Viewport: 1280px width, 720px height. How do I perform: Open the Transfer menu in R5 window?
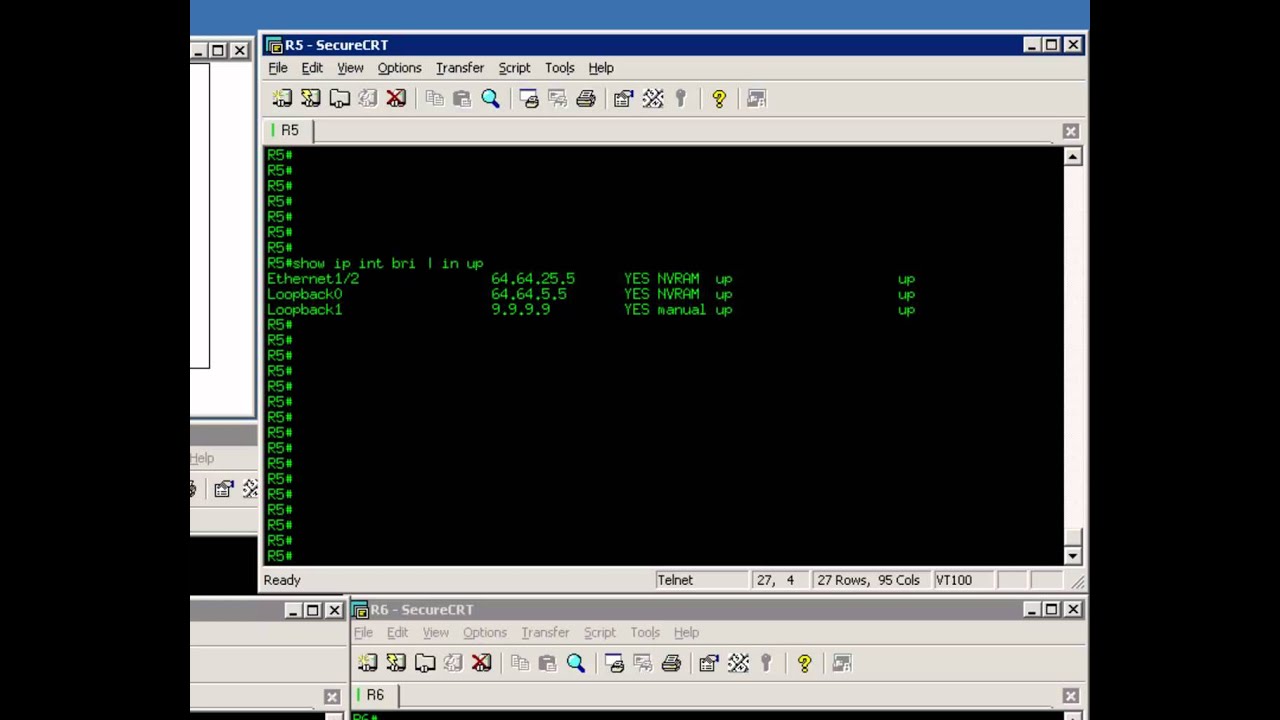[460, 68]
